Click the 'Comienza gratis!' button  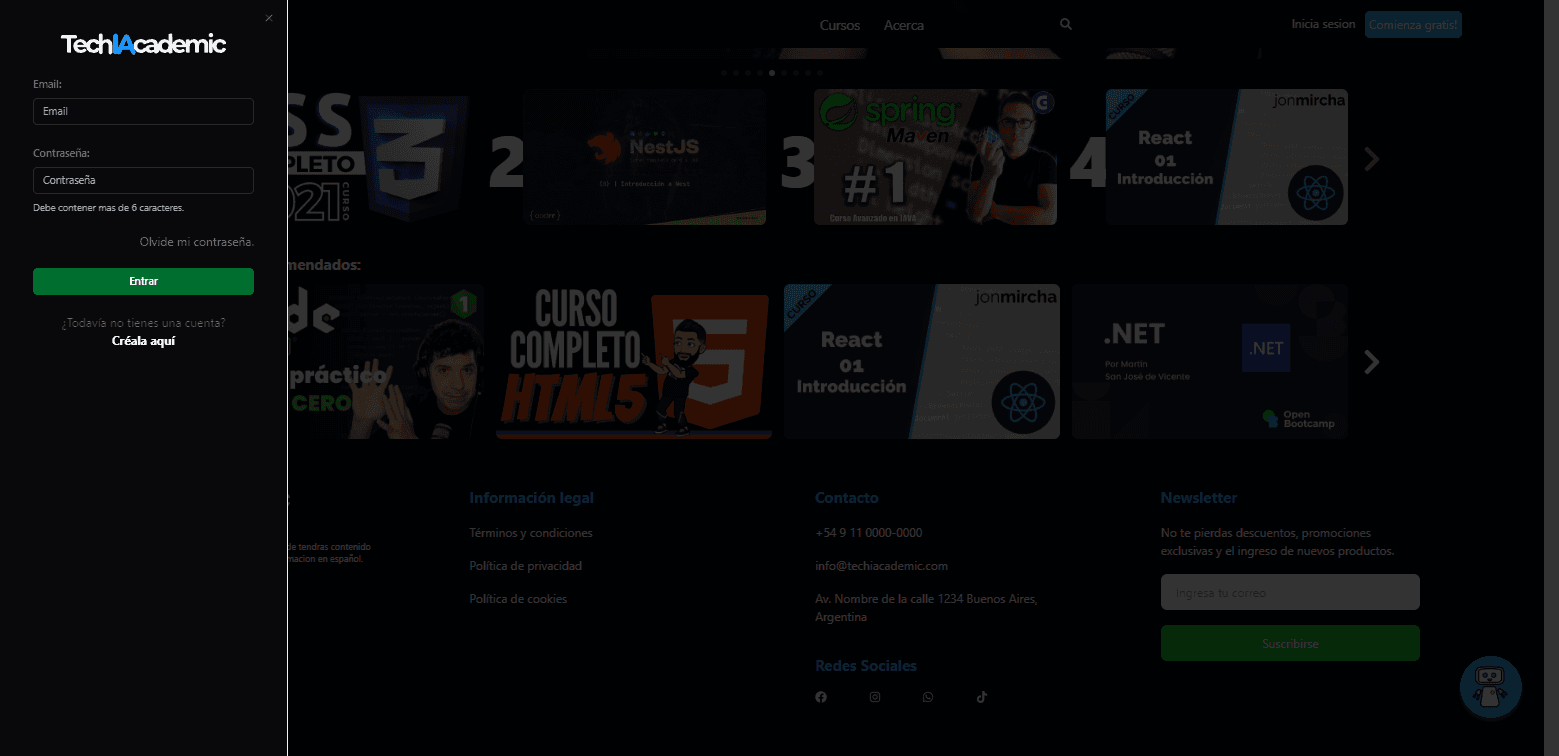point(1413,25)
